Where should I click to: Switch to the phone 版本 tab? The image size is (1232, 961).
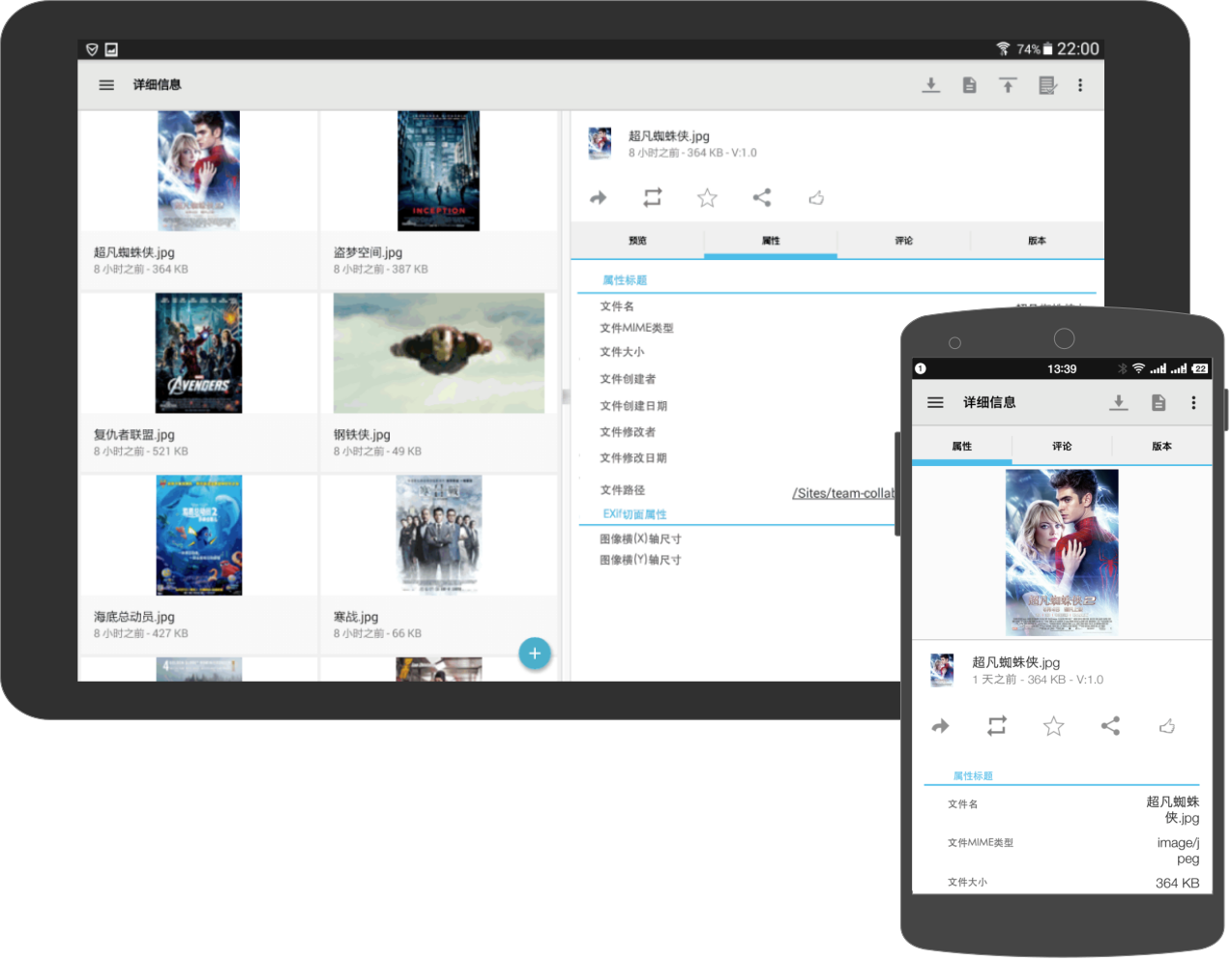1161,447
